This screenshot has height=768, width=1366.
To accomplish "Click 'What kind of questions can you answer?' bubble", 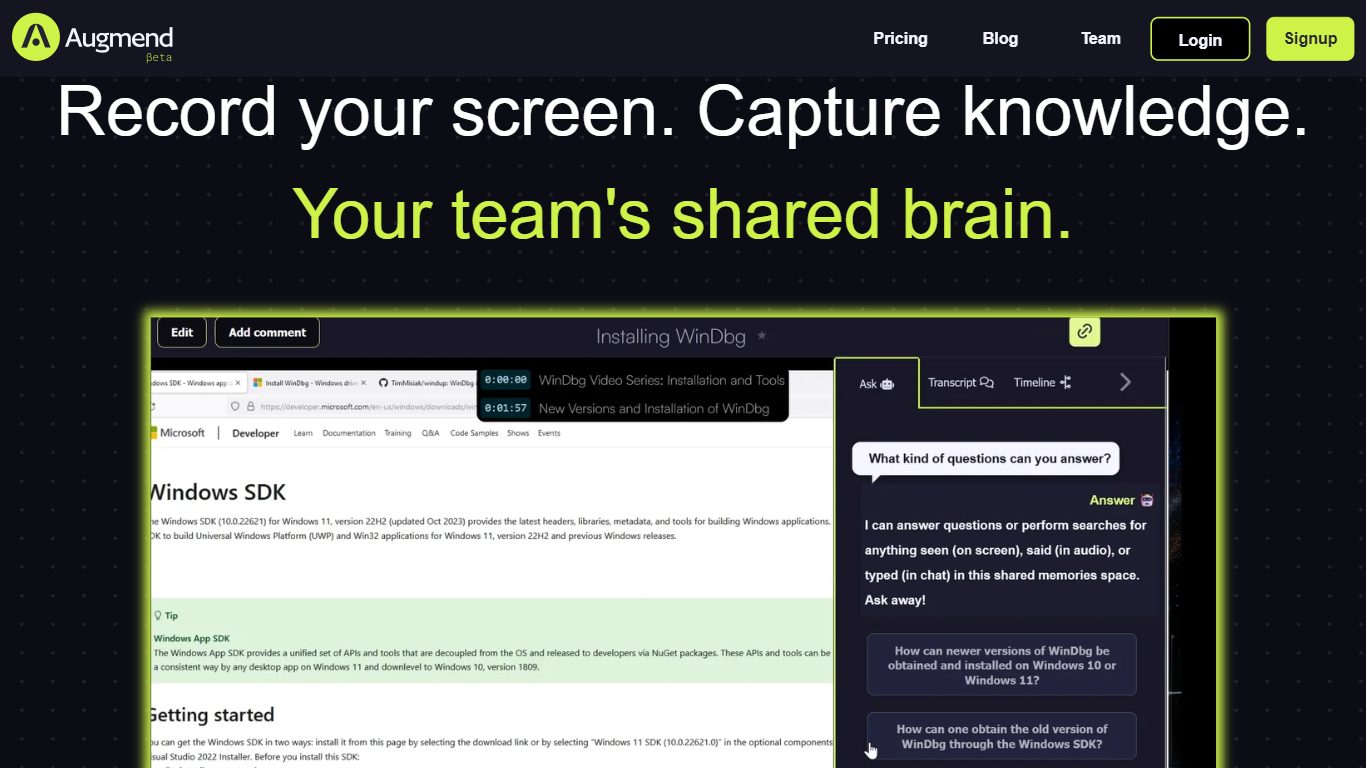I will click(x=986, y=459).
